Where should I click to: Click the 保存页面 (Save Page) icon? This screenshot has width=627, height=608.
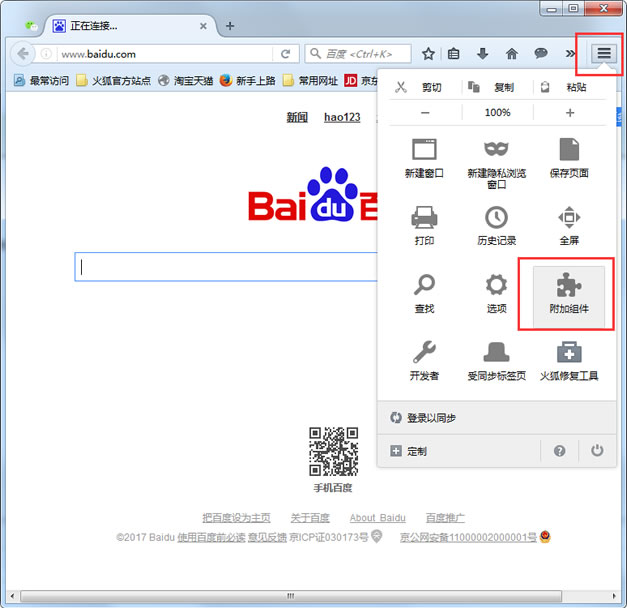click(568, 151)
